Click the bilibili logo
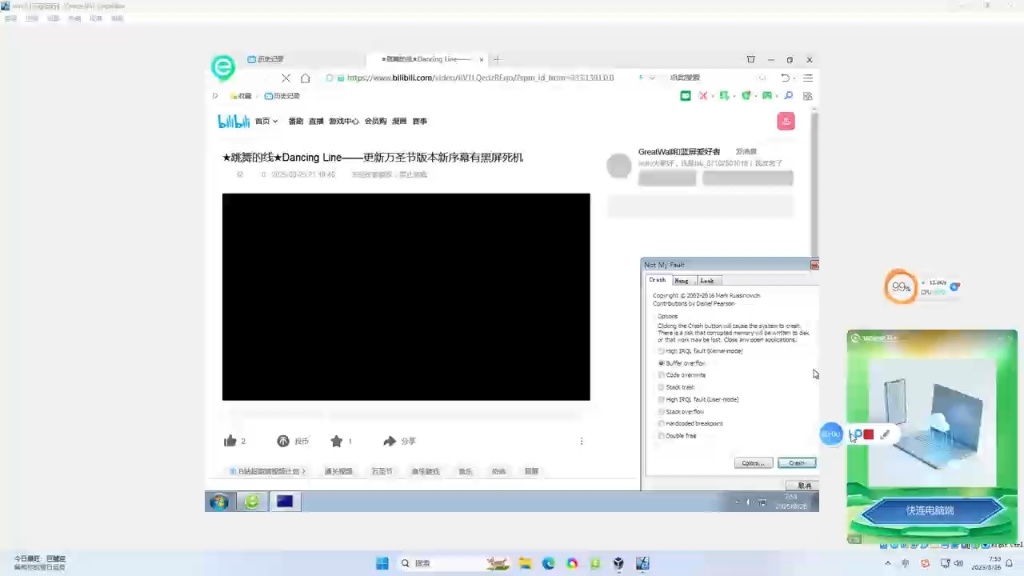1024x576 pixels. 233,121
